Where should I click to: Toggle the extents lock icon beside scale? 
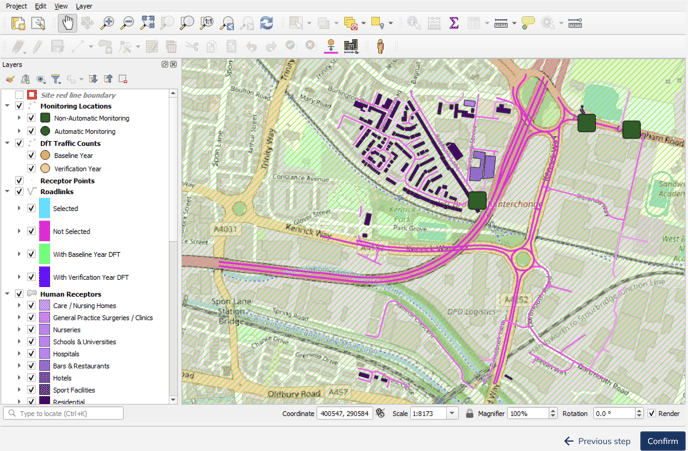(469, 413)
